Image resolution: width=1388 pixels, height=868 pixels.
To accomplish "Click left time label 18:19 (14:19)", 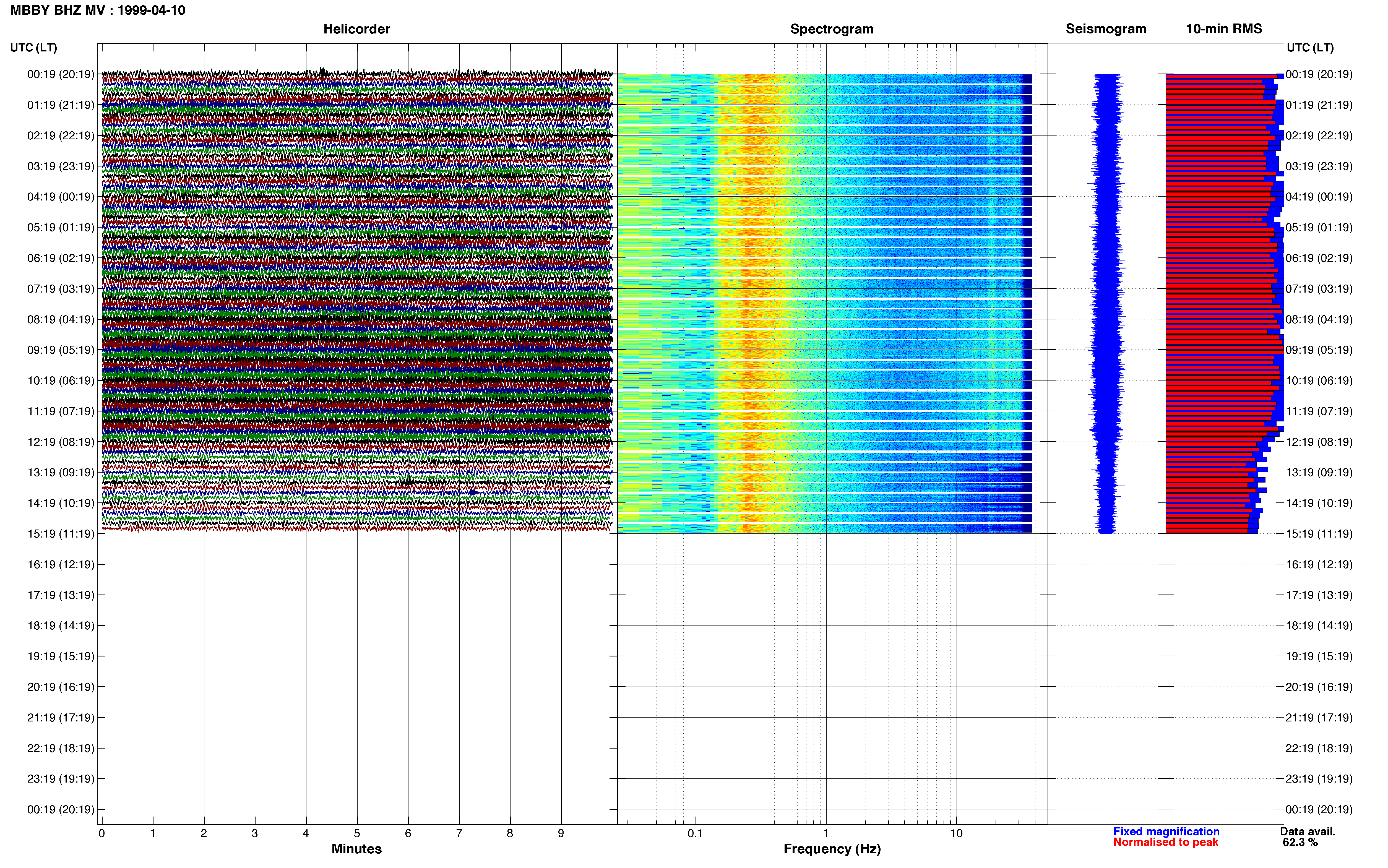I will pos(61,626).
